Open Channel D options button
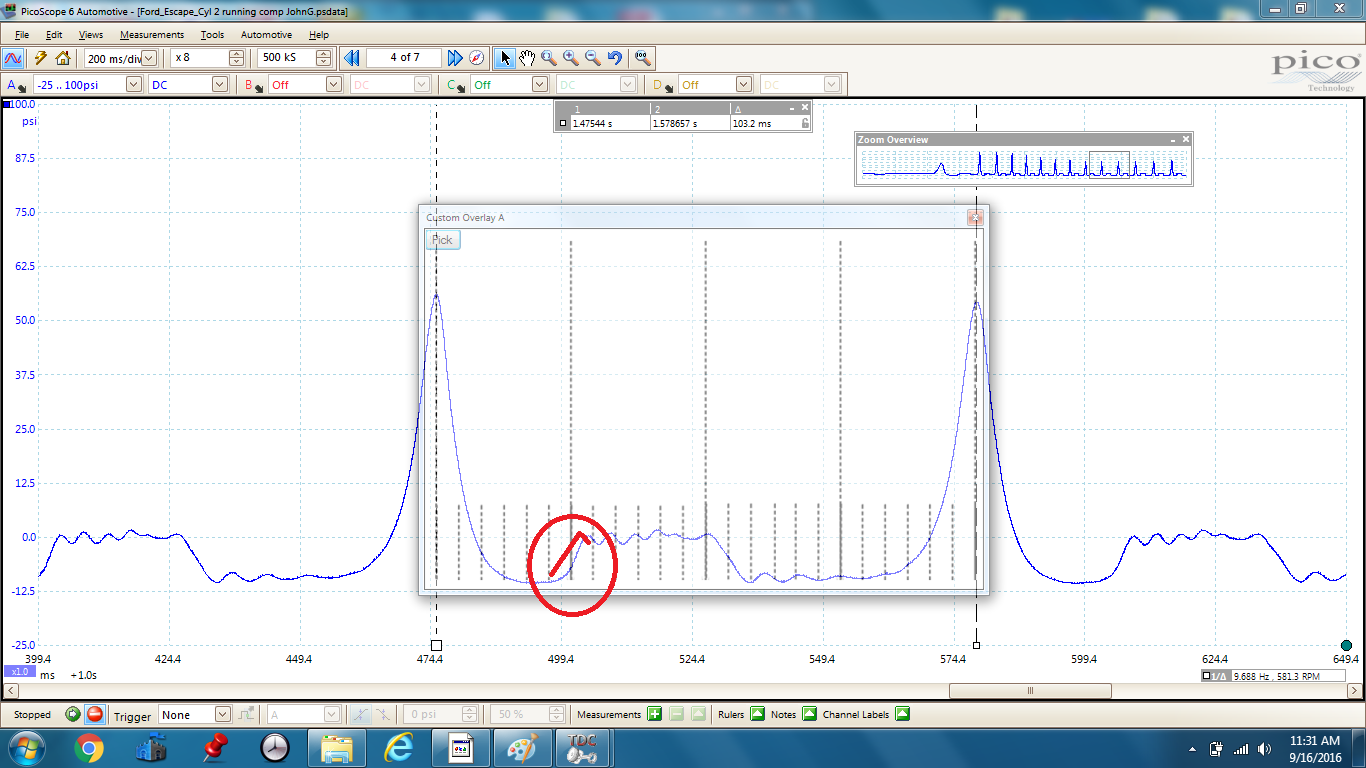Viewport: 1366px width, 768px height. click(662, 85)
